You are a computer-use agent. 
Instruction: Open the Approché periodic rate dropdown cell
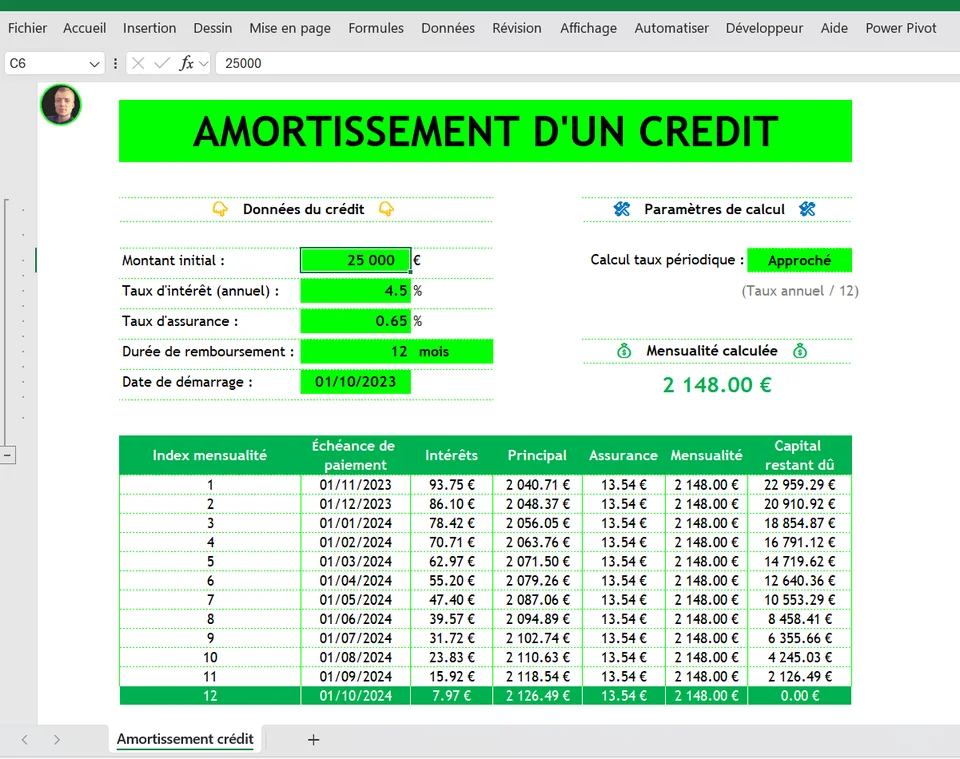(800, 260)
